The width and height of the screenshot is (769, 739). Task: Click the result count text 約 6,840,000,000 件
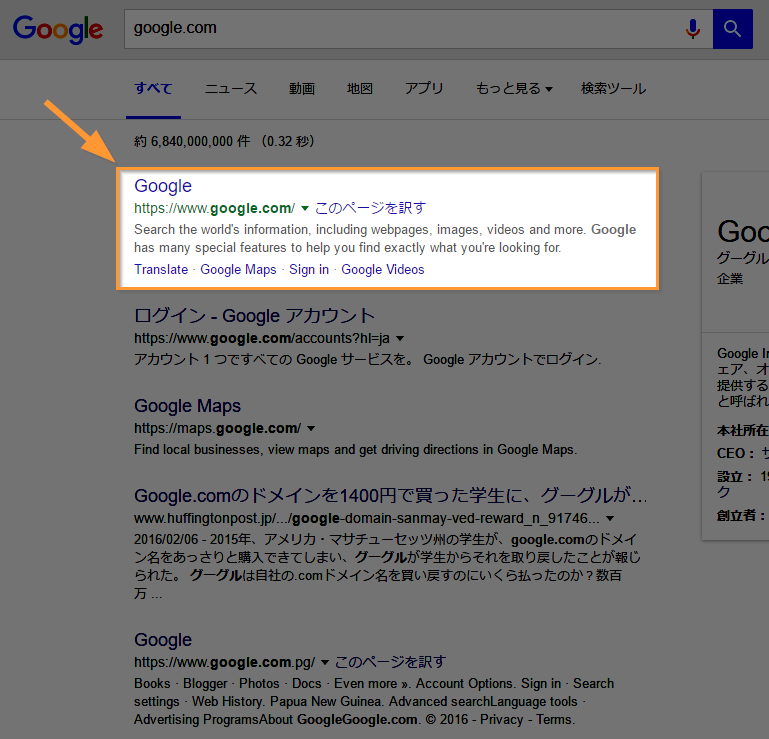192,141
